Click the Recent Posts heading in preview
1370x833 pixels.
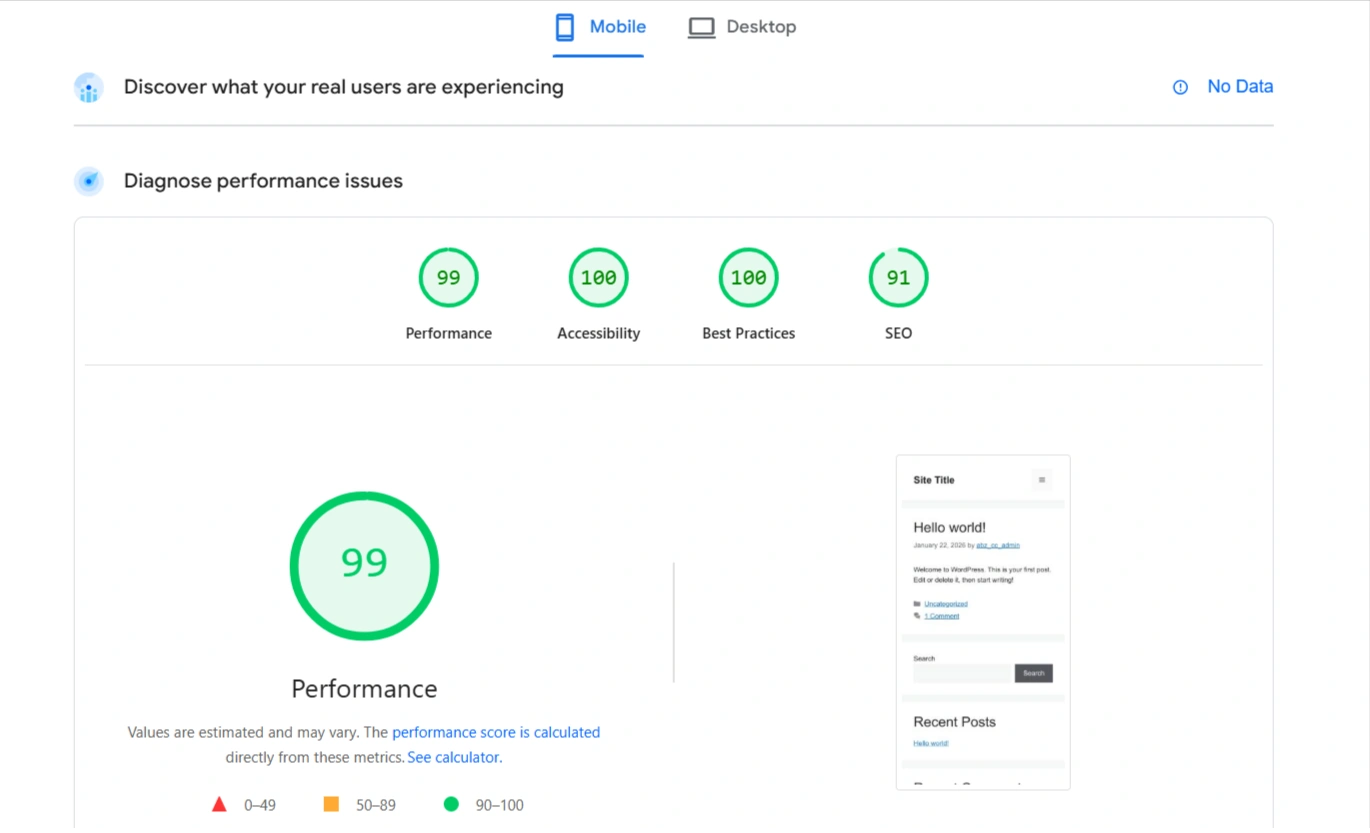954,722
